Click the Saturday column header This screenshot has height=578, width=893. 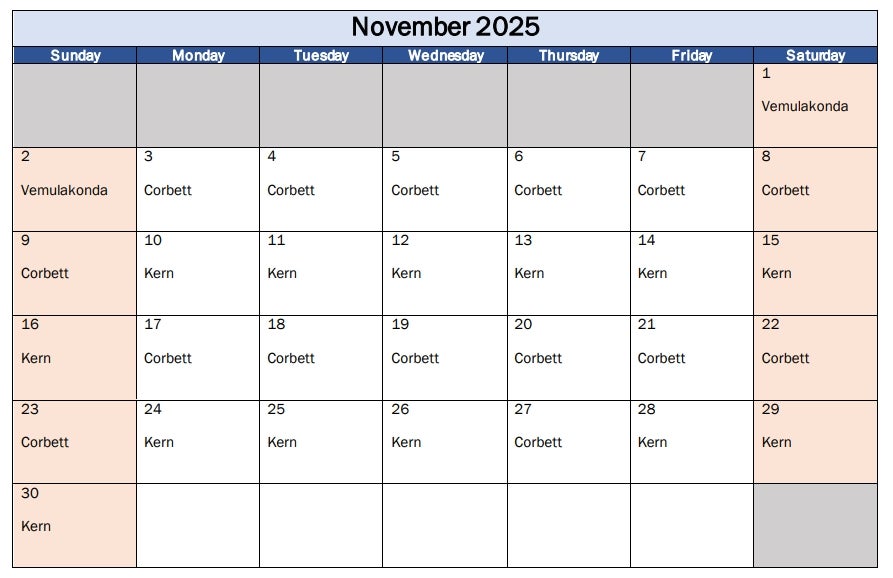tap(815, 56)
